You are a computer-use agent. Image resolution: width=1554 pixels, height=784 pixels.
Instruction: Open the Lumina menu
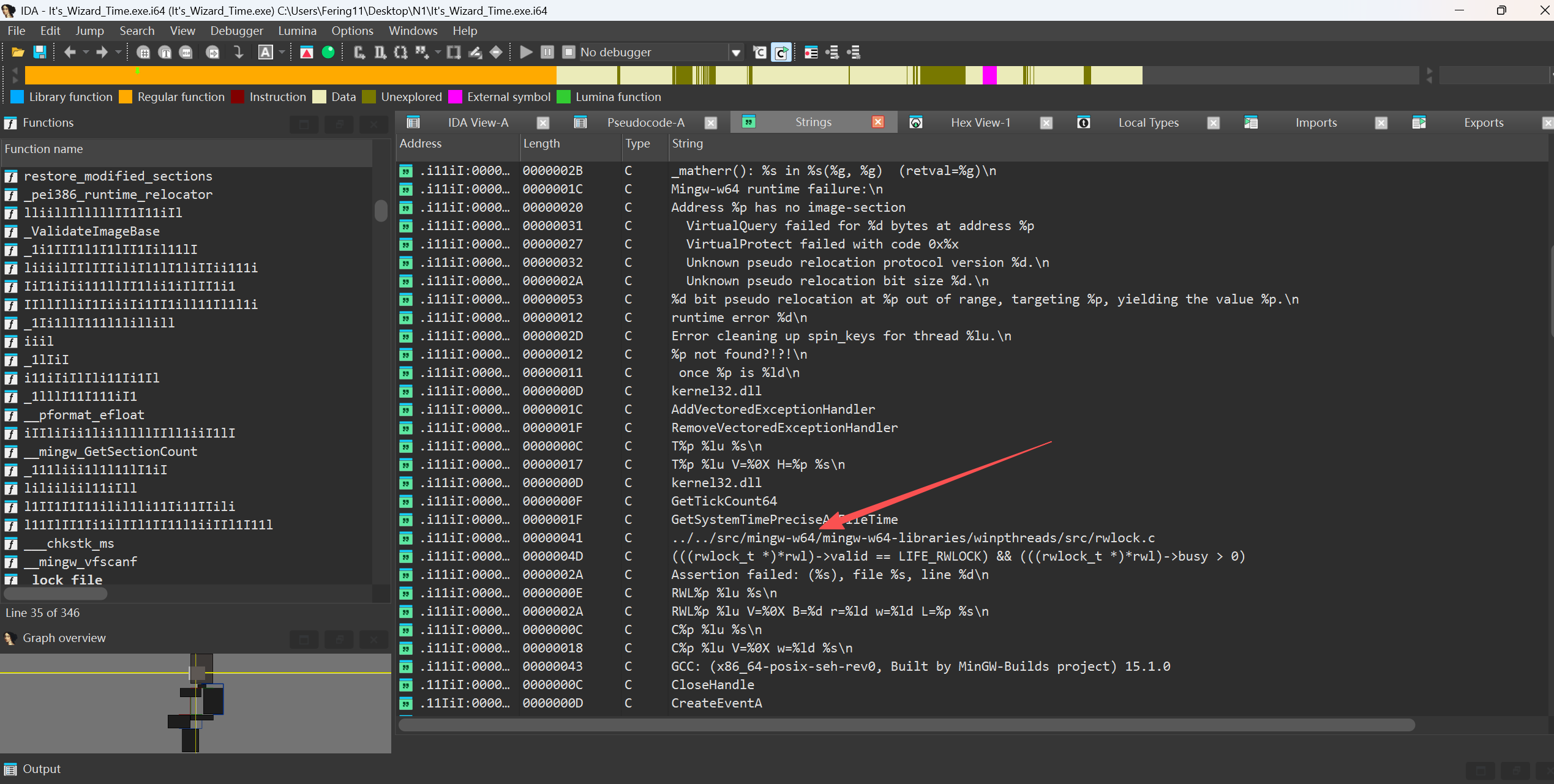[x=297, y=31]
